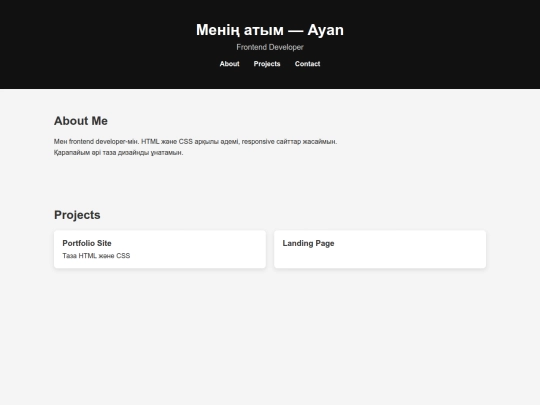Open the Portfolio Site project card
This screenshot has height=405, width=540.
pyautogui.click(x=160, y=249)
